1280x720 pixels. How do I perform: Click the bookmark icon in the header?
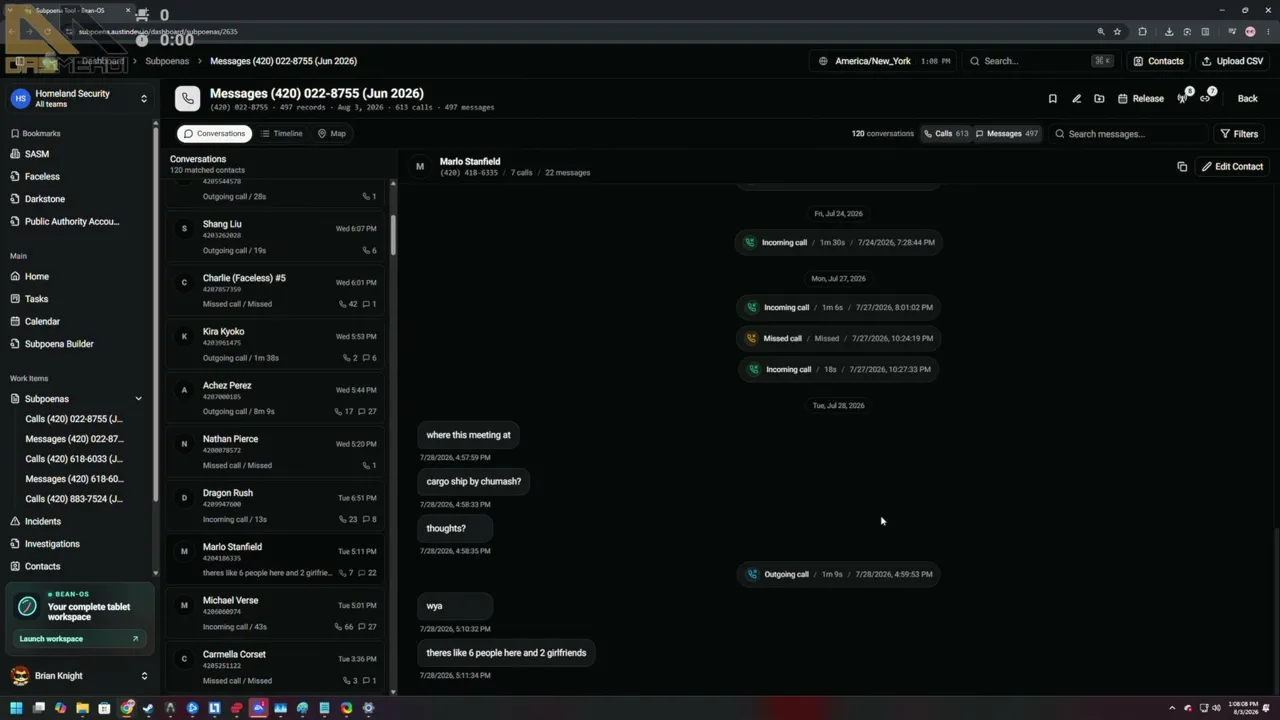coord(1052,98)
